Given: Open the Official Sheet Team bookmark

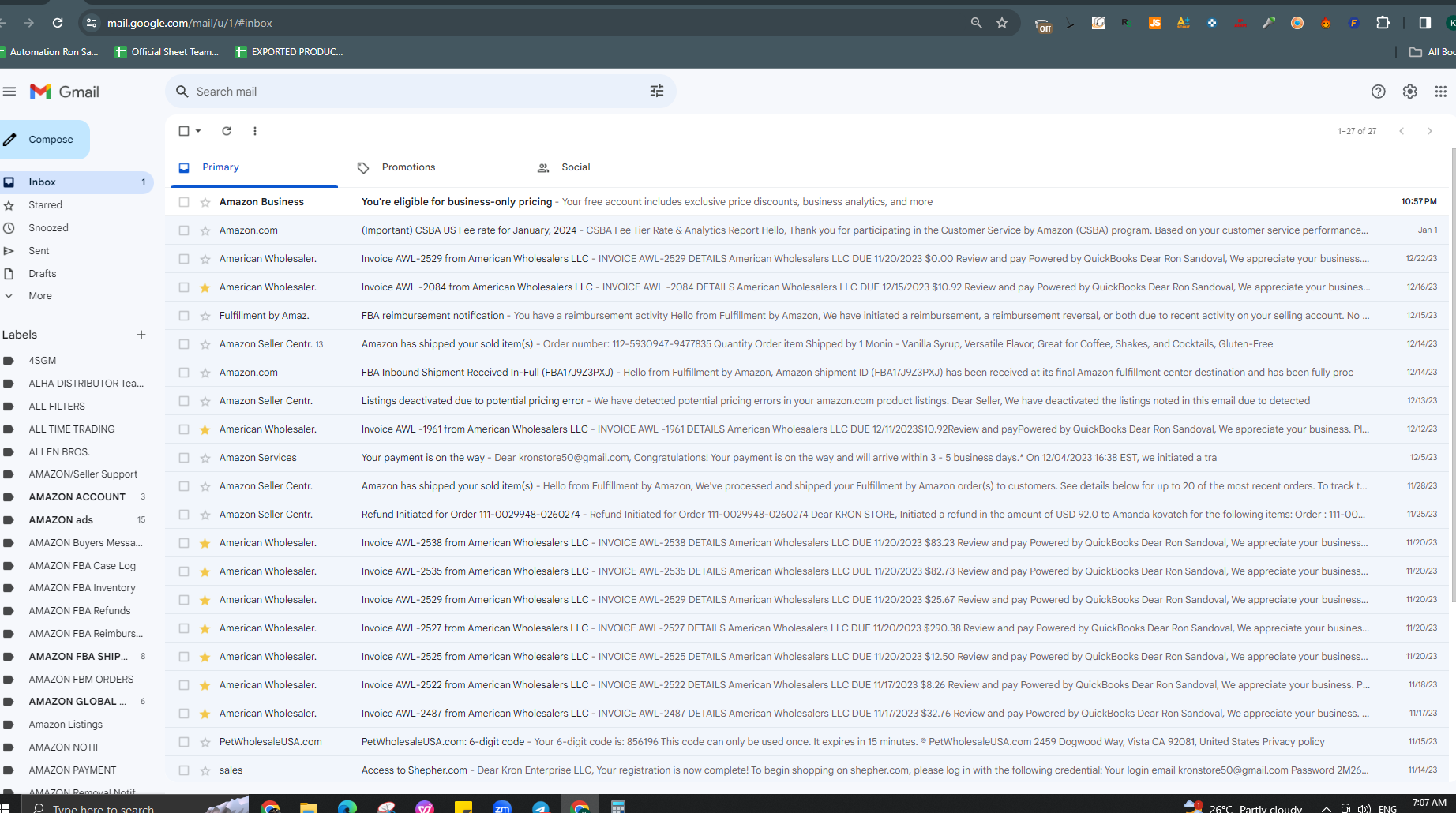Looking at the screenshot, I should [167, 52].
